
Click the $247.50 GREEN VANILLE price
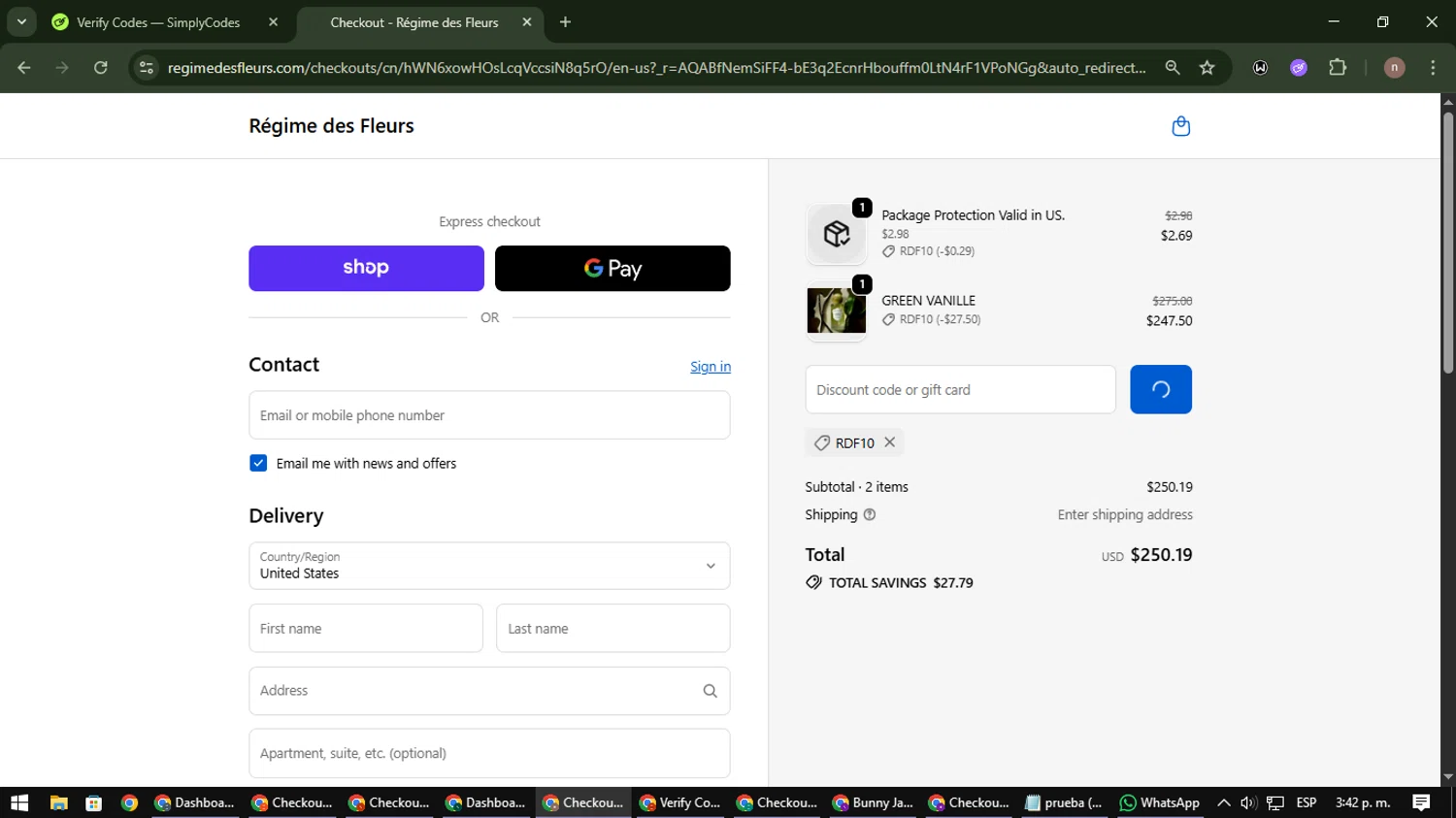[x=1169, y=321]
